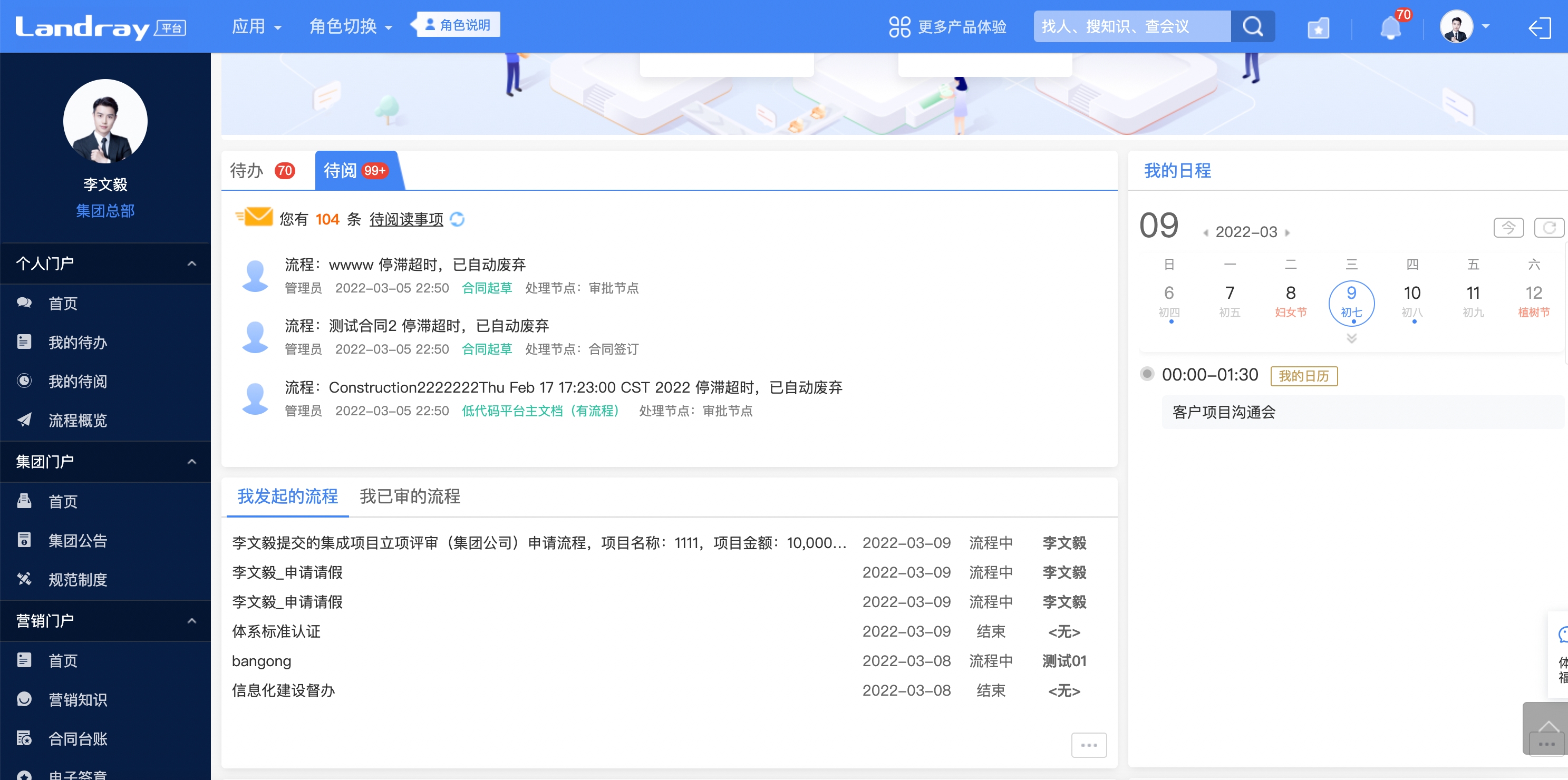1568x780 pixels.
Task: Open 更多产品体验 grid icon
Action: [899, 27]
